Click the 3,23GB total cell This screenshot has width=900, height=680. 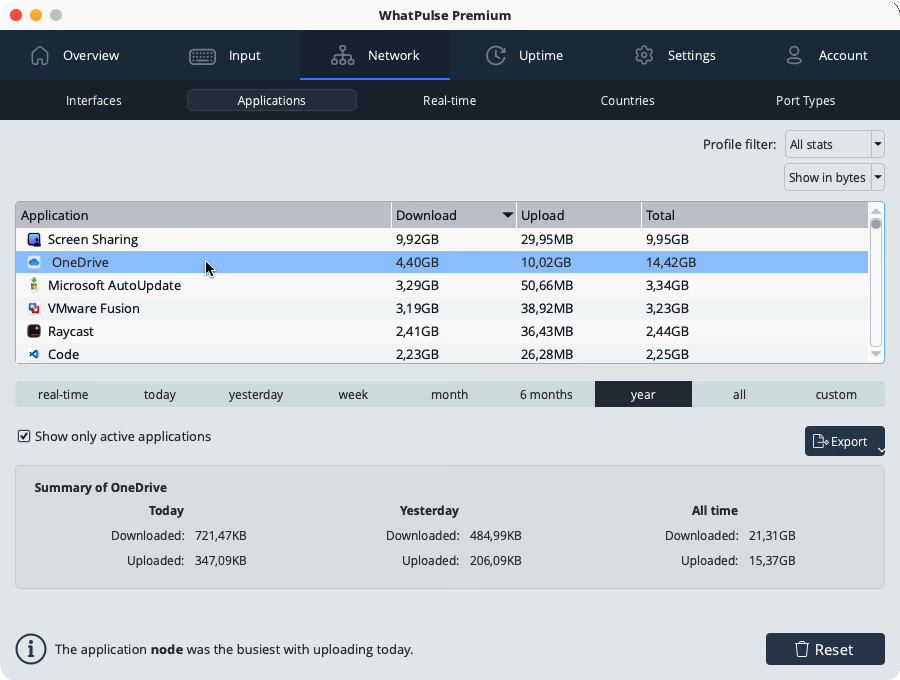[667, 308]
